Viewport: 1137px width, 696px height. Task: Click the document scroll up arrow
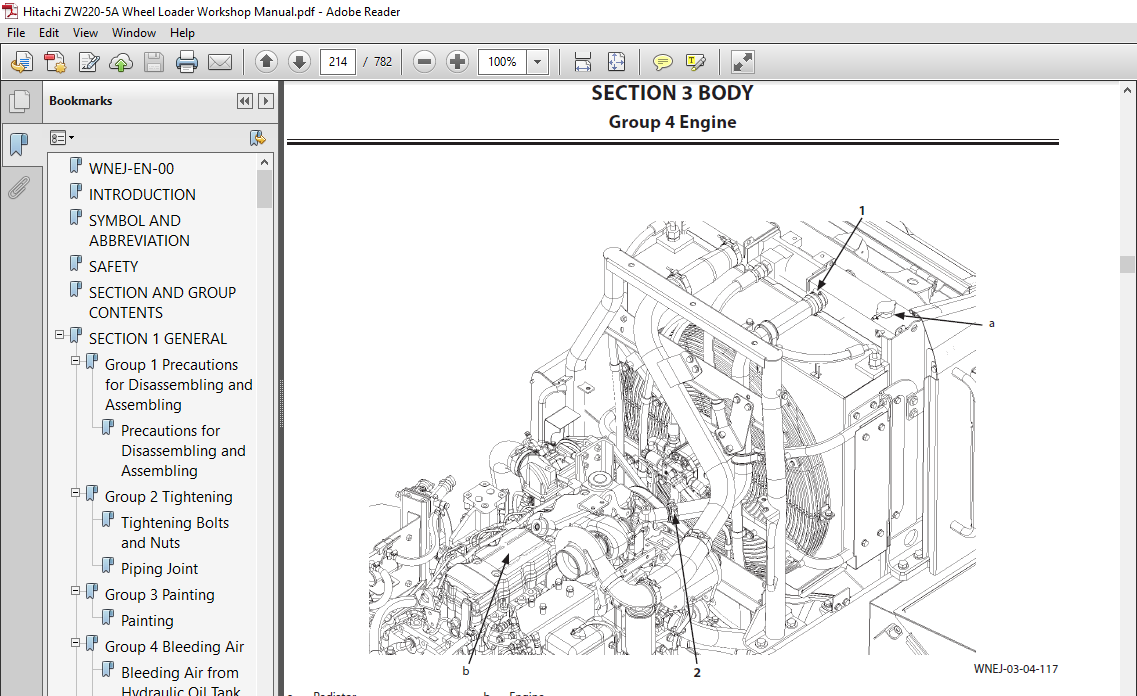click(x=1127, y=91)
